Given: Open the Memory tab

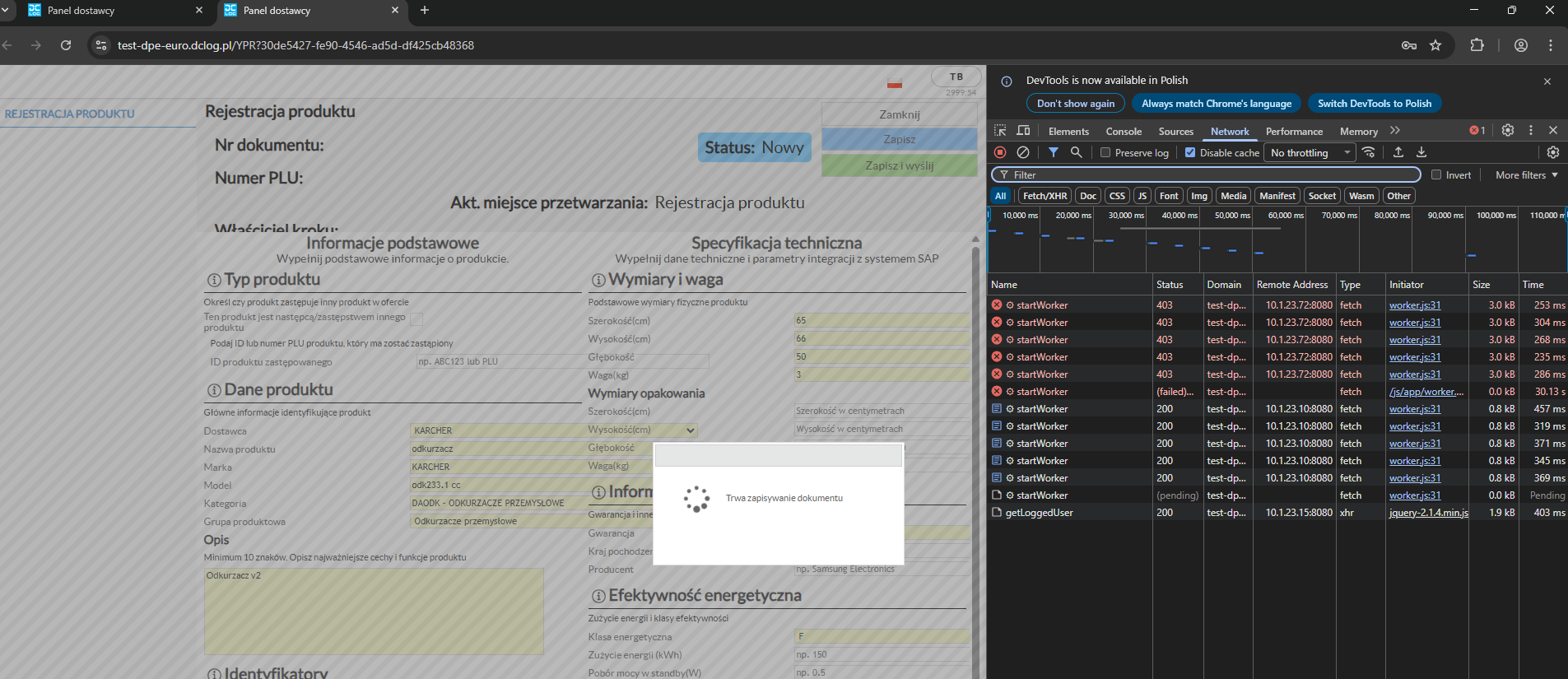Looking at the screenshot, I should [1358, 132].
